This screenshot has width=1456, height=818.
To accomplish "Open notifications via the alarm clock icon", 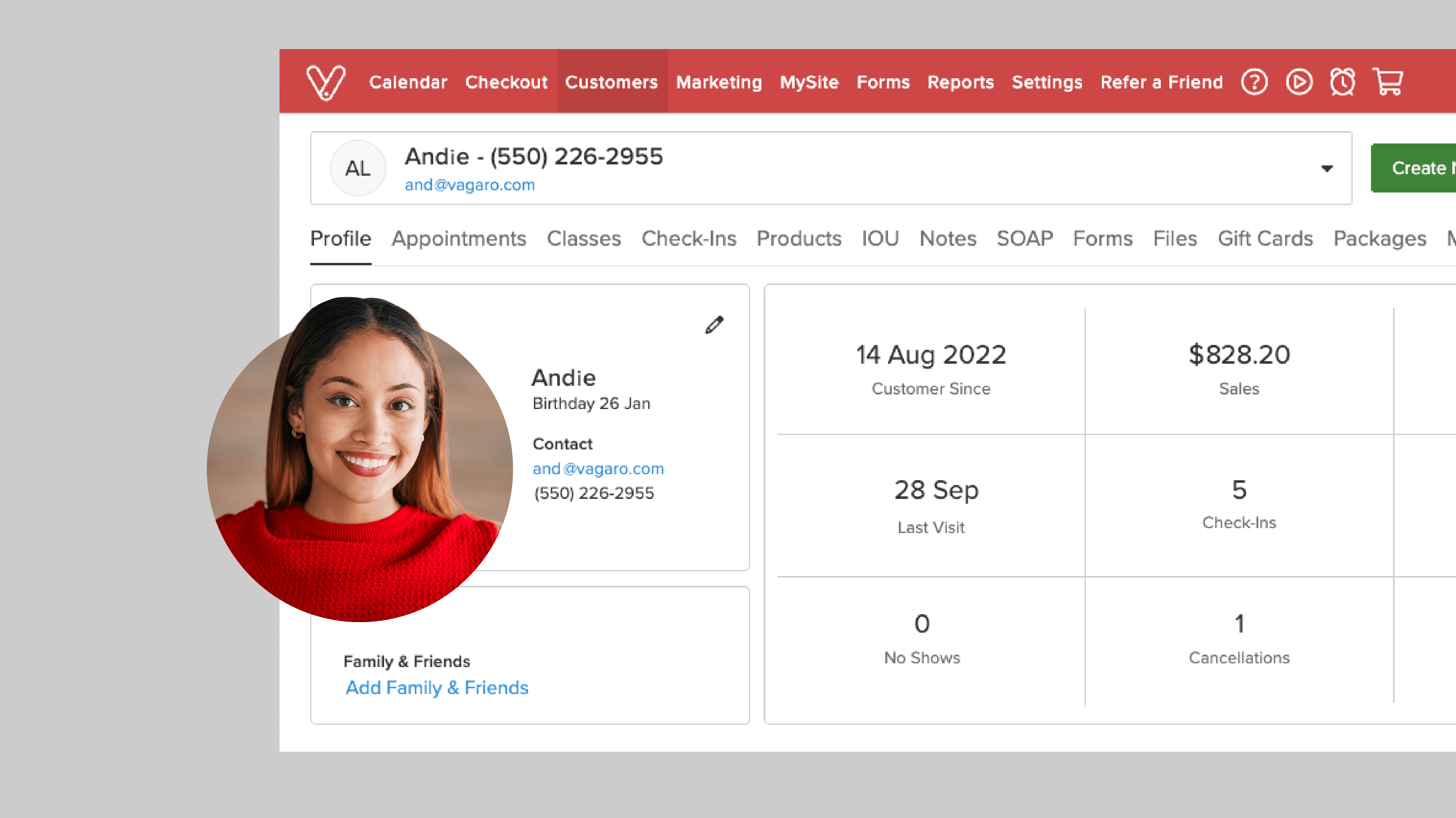I will point(1343,82).
